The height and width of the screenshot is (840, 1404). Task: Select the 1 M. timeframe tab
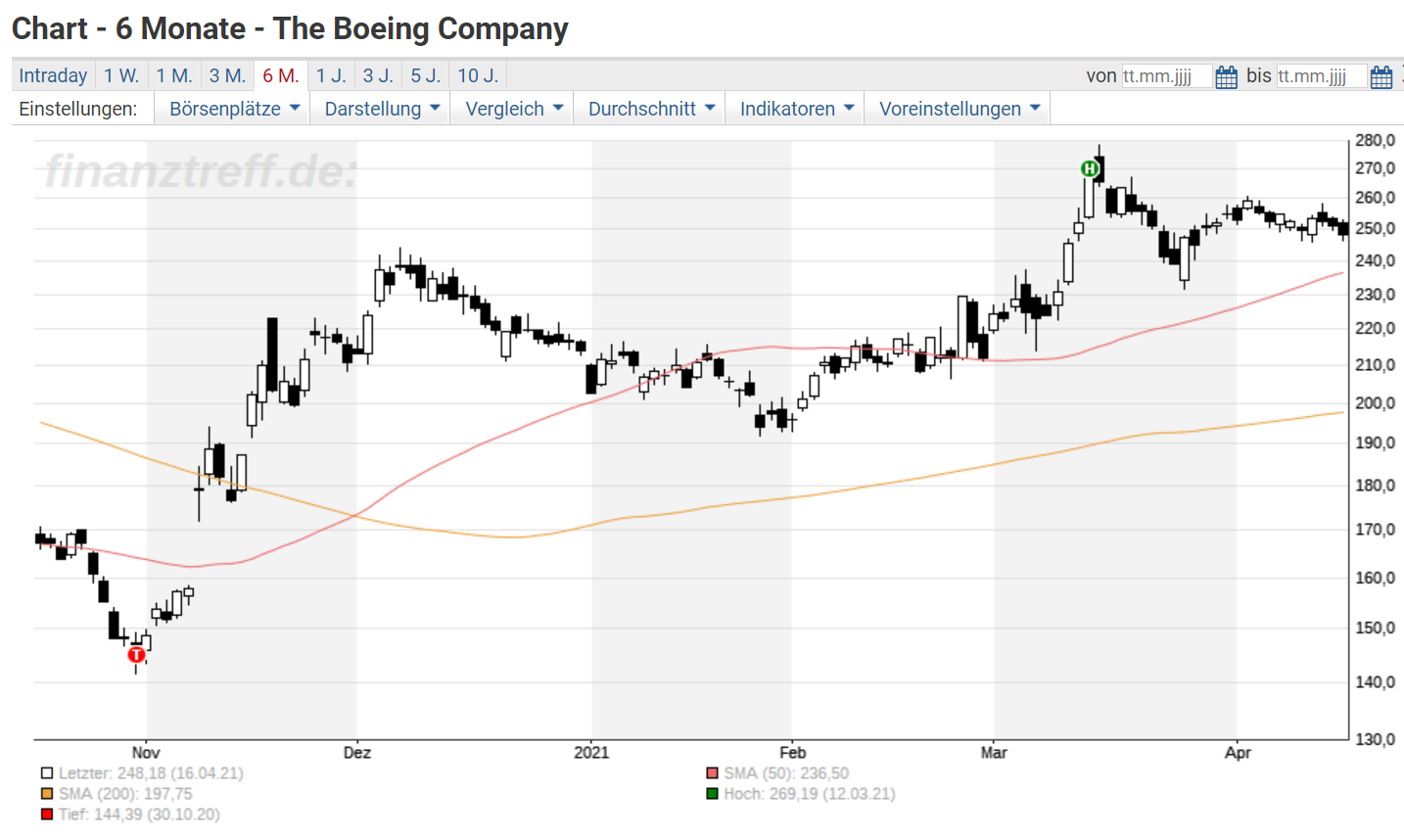174,75
